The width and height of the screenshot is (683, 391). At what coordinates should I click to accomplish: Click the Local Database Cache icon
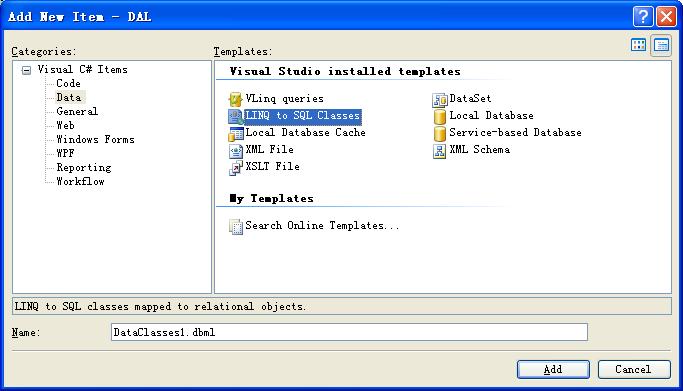coord(236,133)
